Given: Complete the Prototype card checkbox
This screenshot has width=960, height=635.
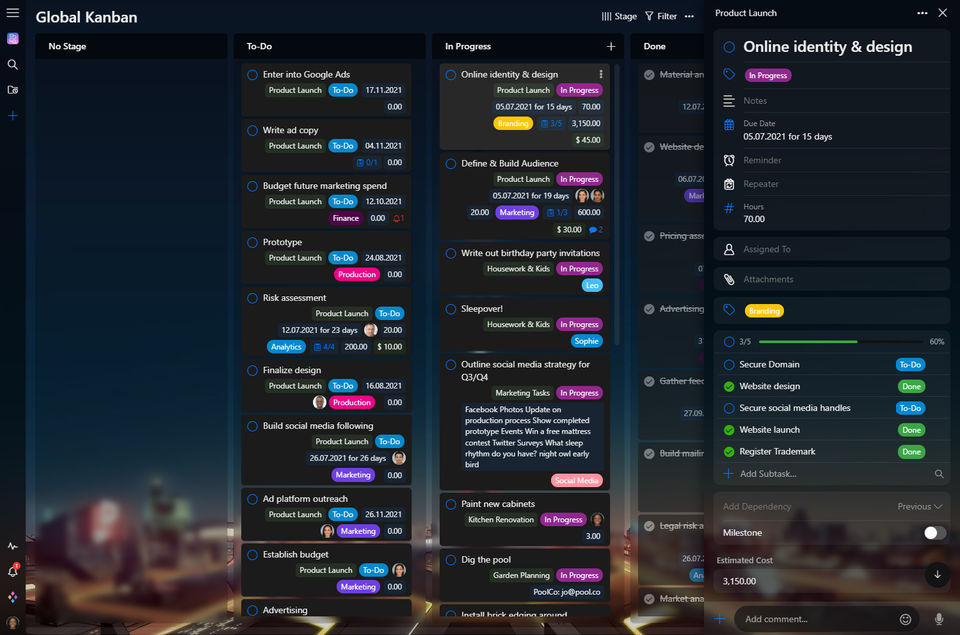Looking at the screenshot, I should [x=252, y=242].
